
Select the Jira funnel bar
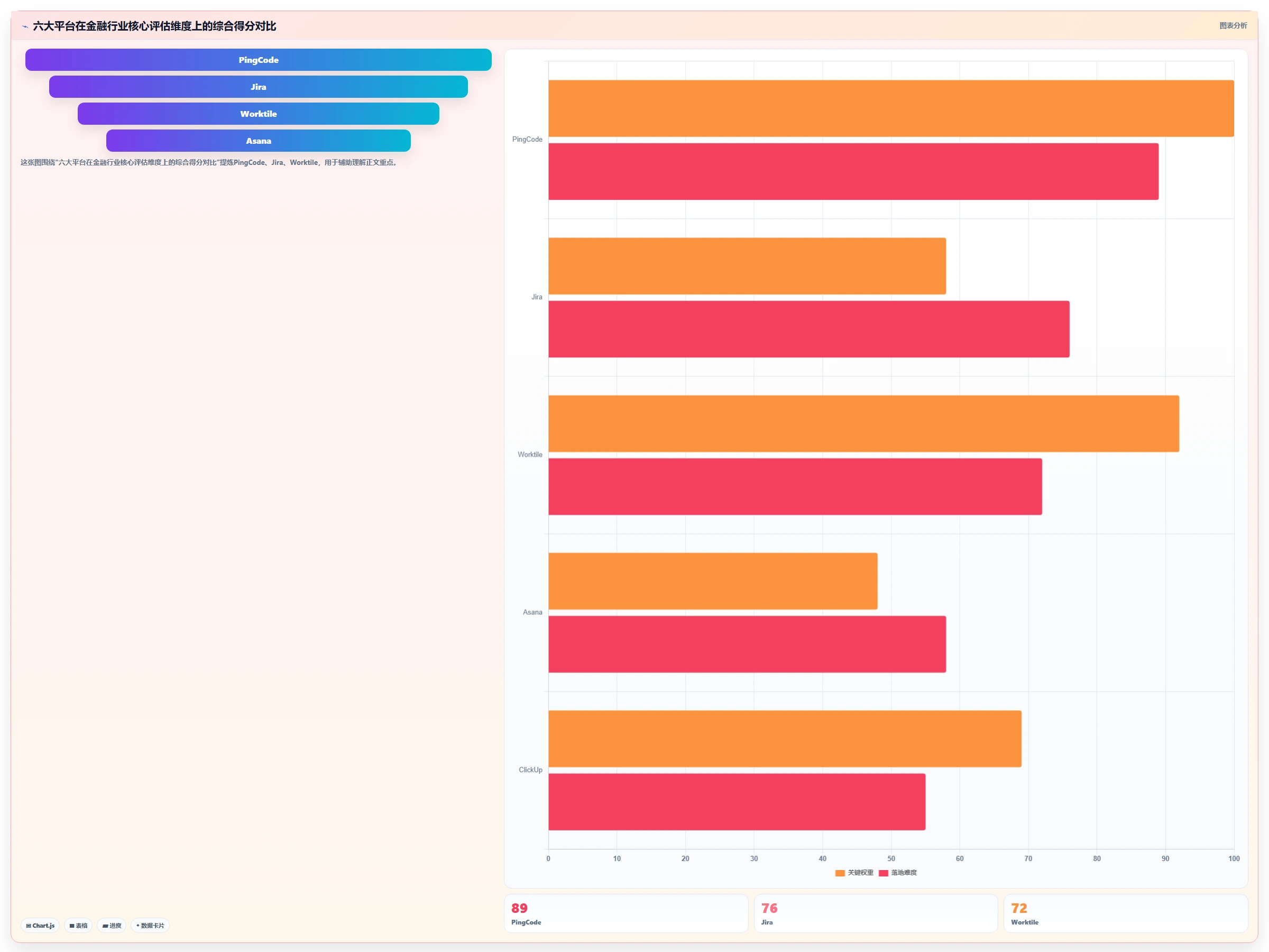[x=258, y=87]
